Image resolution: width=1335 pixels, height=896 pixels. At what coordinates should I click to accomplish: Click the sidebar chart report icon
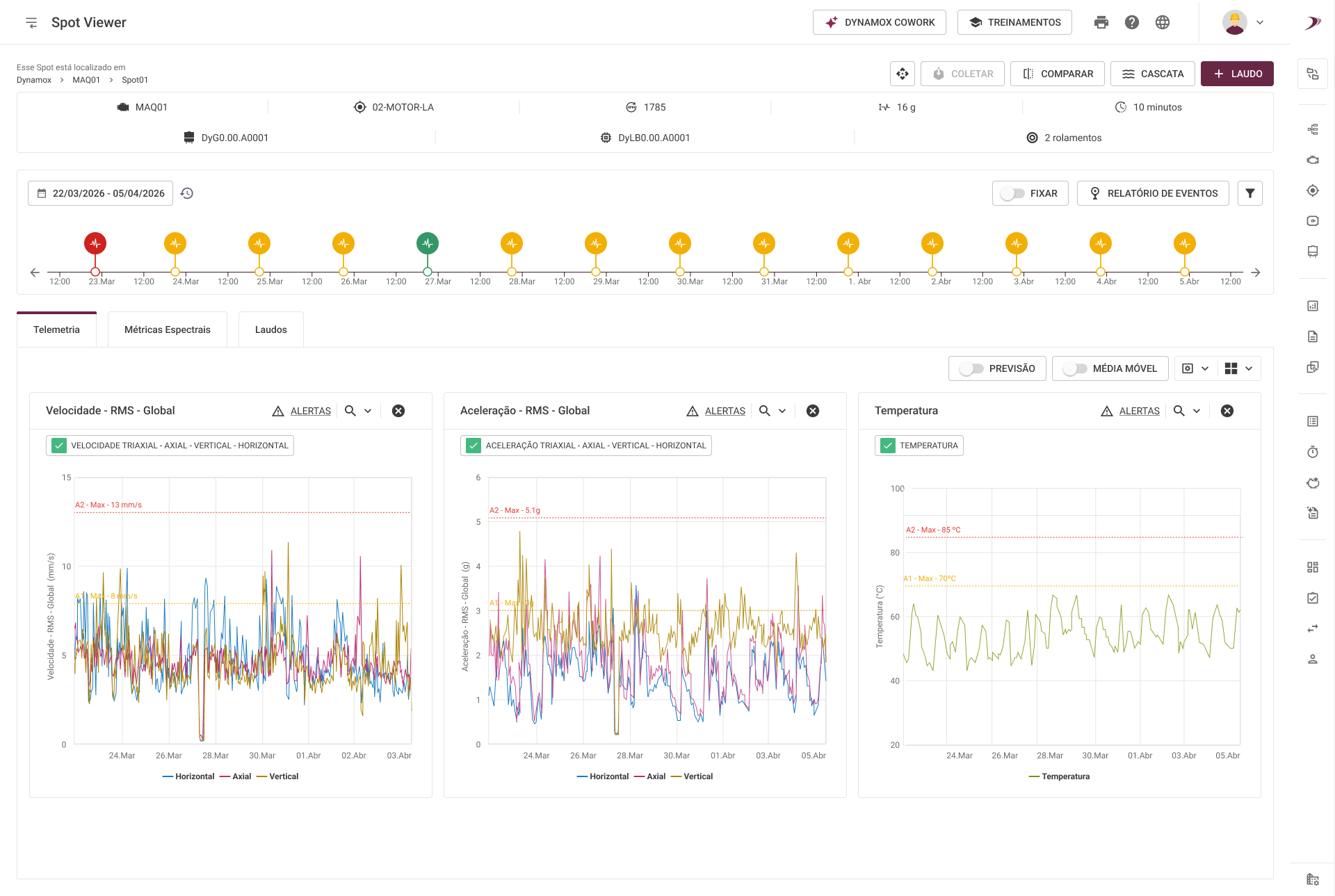[1313, 306]
